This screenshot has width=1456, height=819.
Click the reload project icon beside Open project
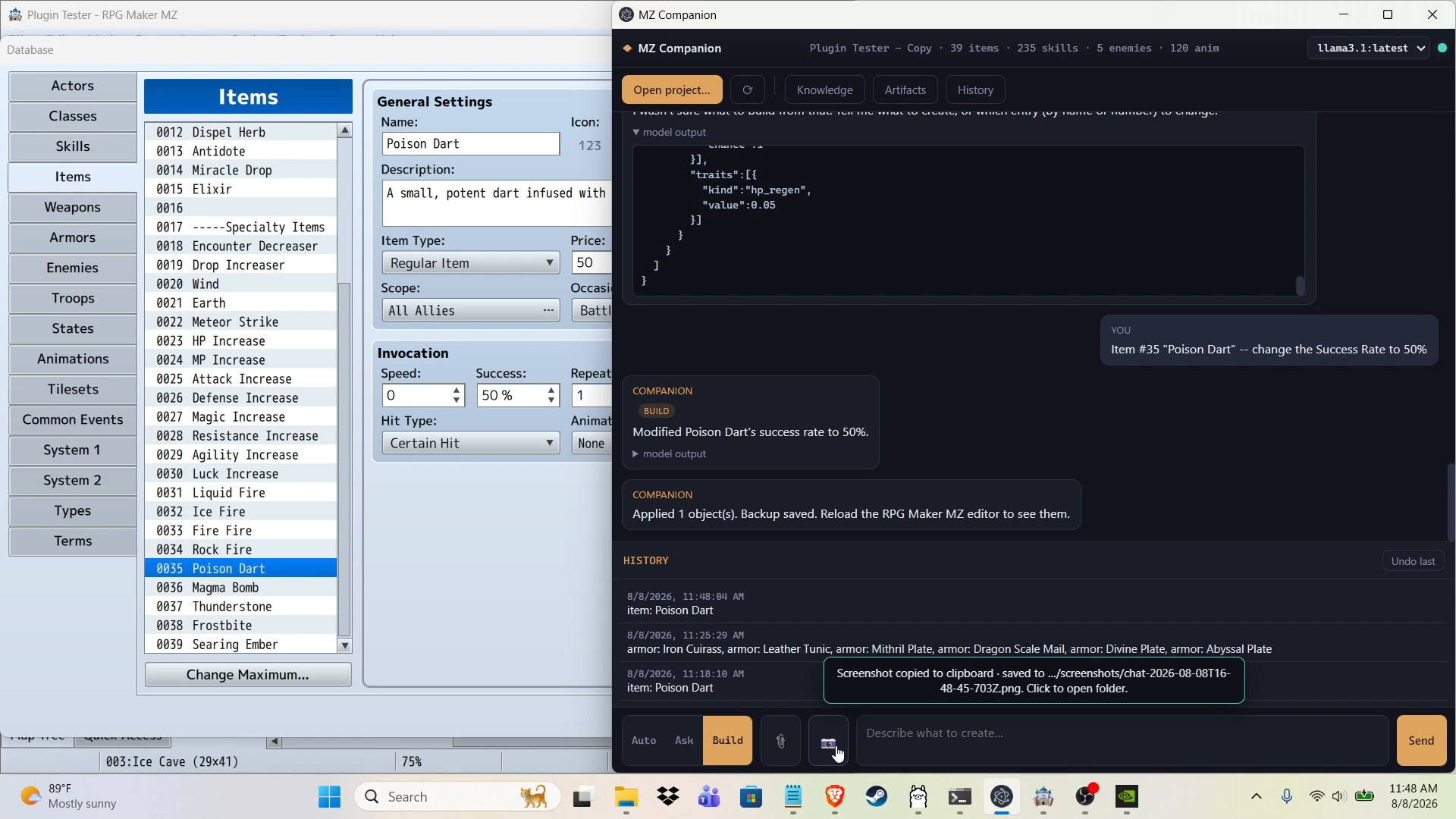point(747,89)
